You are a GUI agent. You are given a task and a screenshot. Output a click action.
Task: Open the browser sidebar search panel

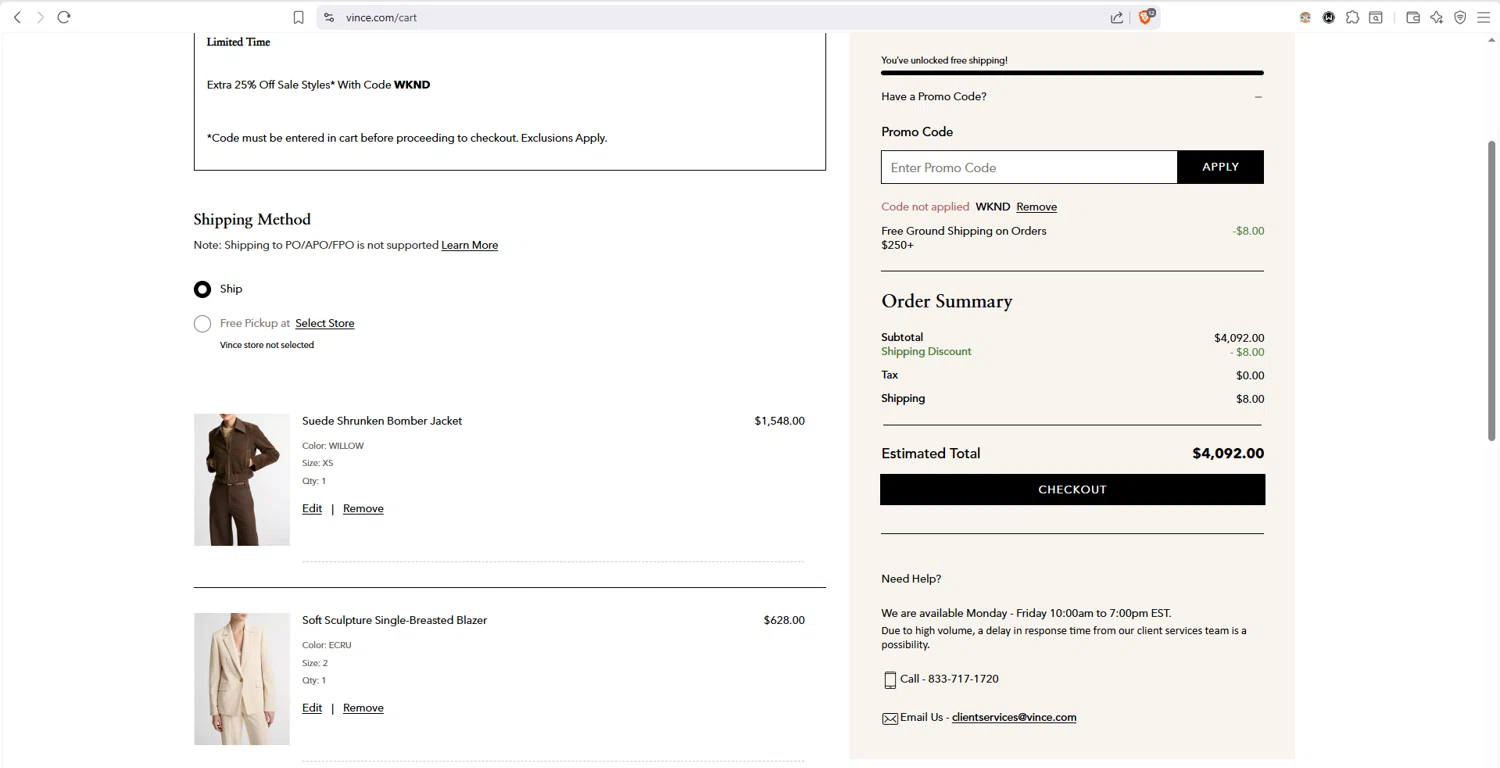pyautogui.click(x=1376, y=17)
